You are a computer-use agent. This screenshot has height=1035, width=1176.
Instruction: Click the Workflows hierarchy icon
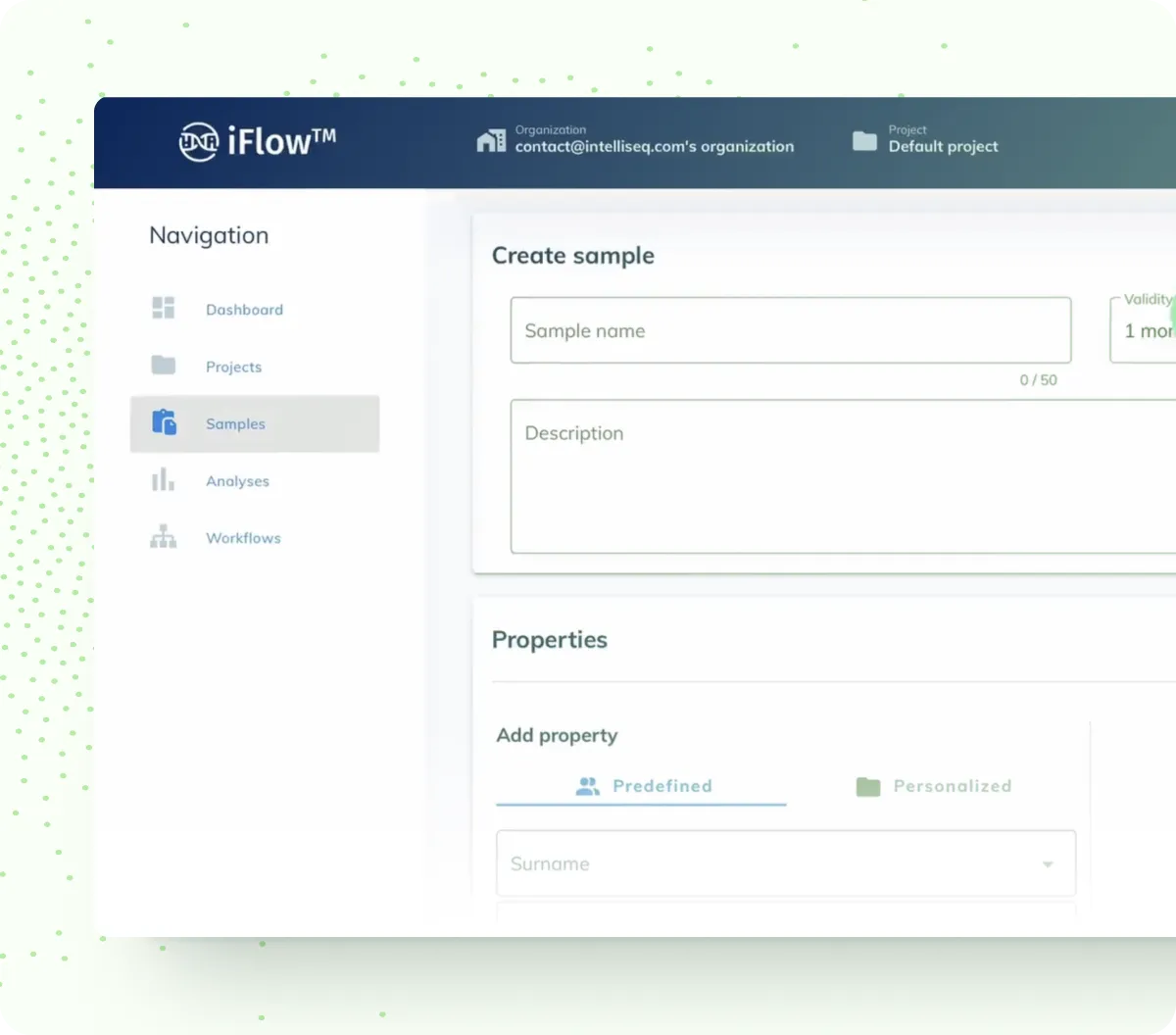[x=164, y=536]
